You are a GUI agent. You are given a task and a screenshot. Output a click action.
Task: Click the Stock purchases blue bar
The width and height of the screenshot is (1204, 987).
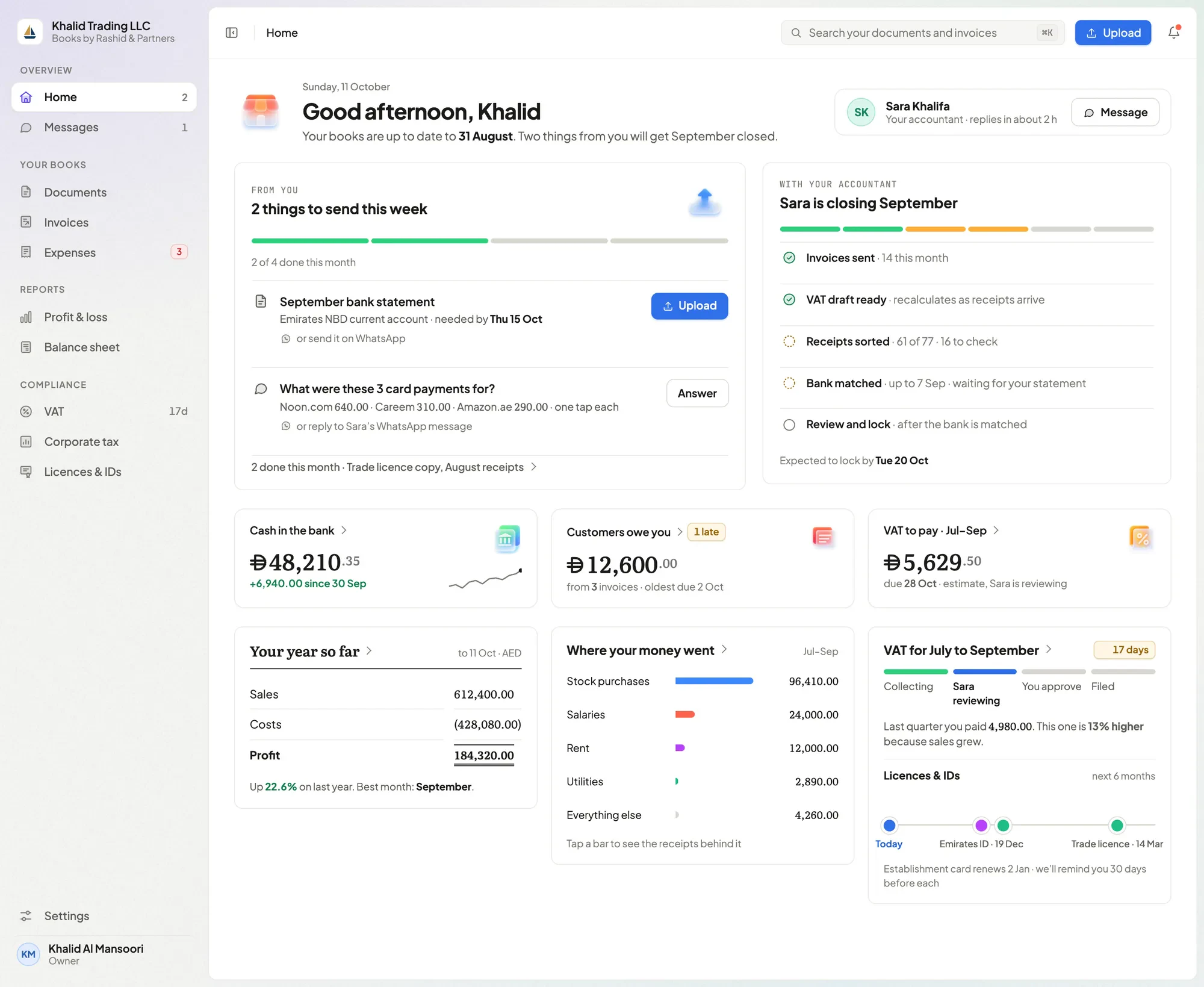(714, 681)
